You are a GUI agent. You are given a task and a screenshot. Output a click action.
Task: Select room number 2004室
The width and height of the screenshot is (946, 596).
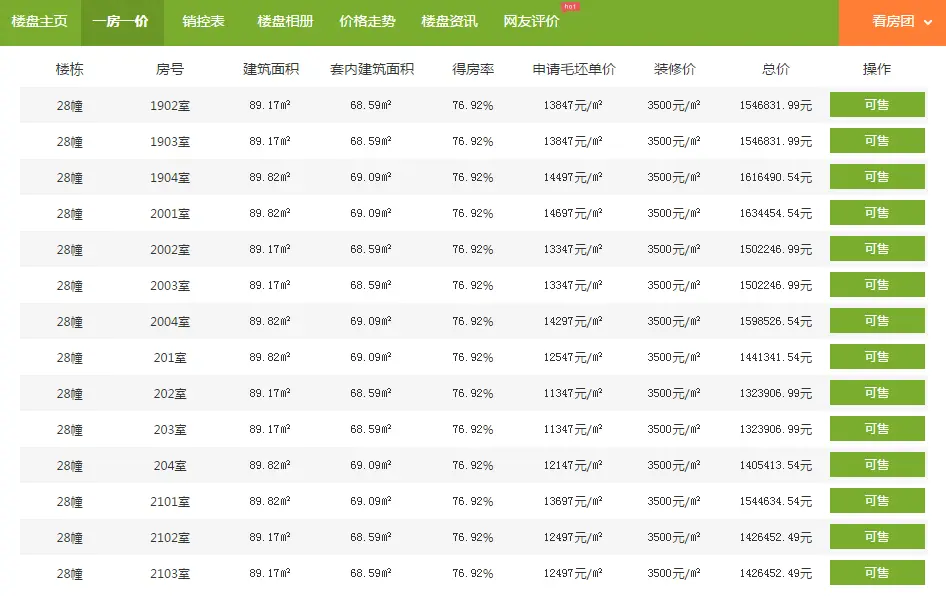coord(170,322)
